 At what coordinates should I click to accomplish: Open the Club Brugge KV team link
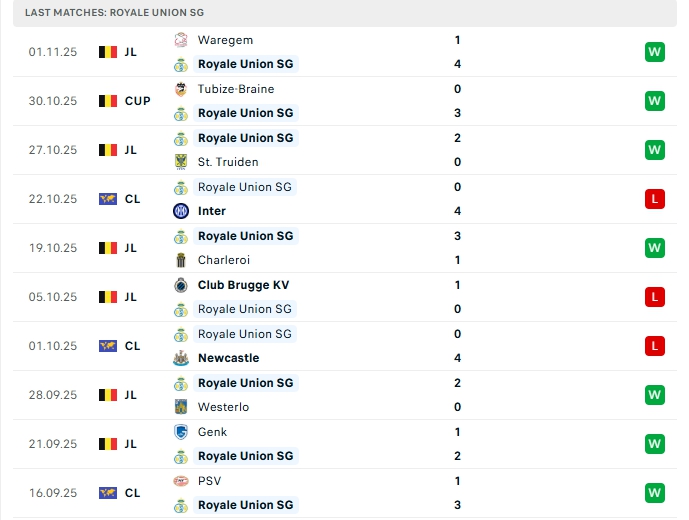243,285
